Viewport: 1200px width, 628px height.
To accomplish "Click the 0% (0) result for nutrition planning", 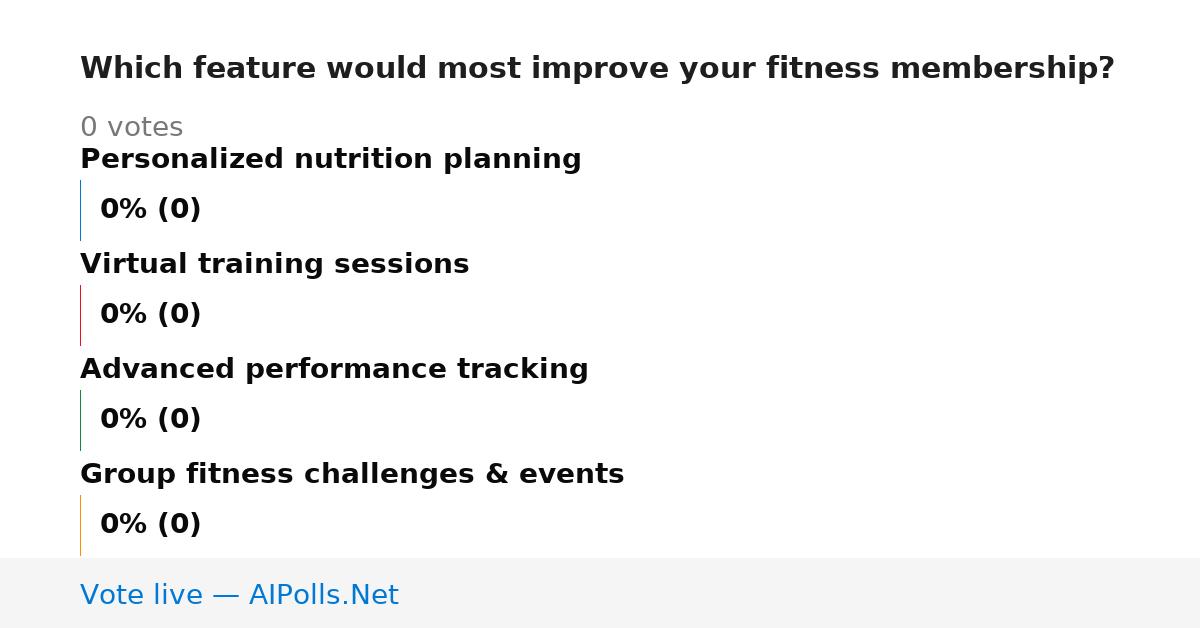I will 151,210.
